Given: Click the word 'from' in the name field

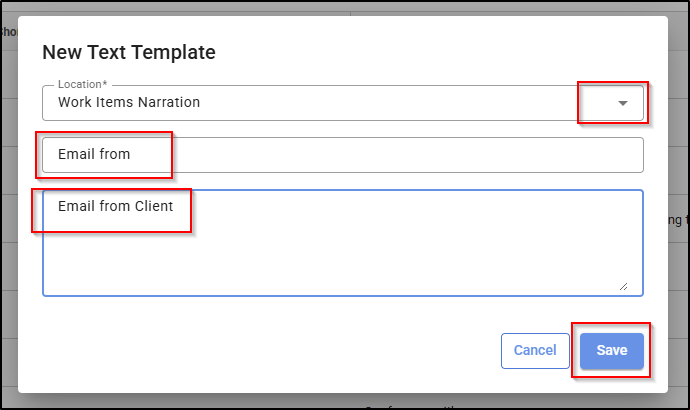Looking at the screenshot, I should [115, 155].
